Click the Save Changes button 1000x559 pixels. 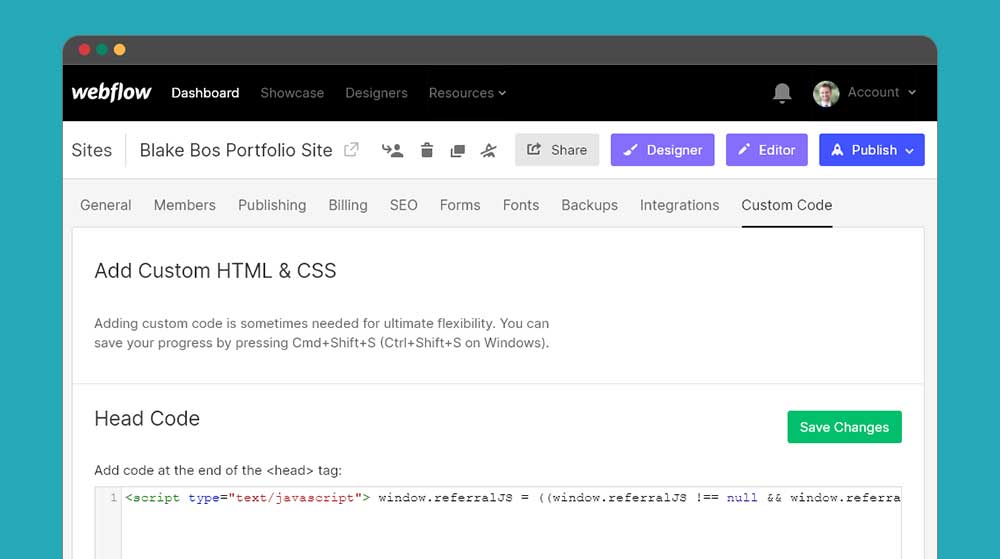click(844, 427)
